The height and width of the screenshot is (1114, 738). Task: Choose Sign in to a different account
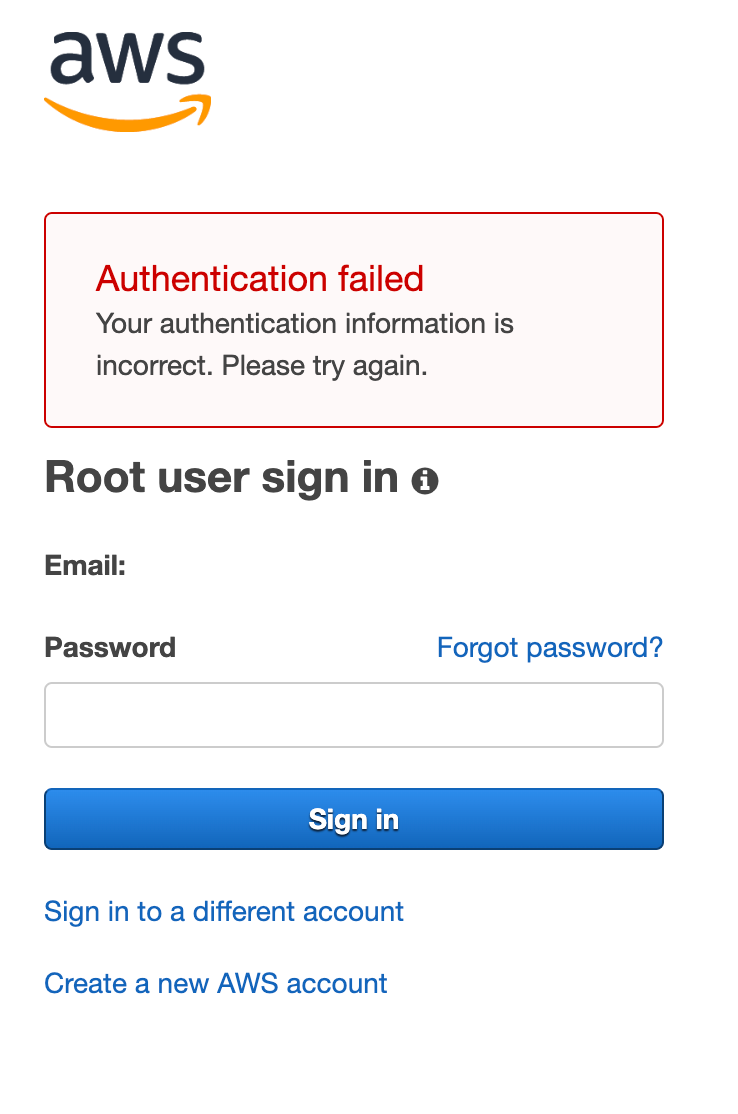point(223,911)
